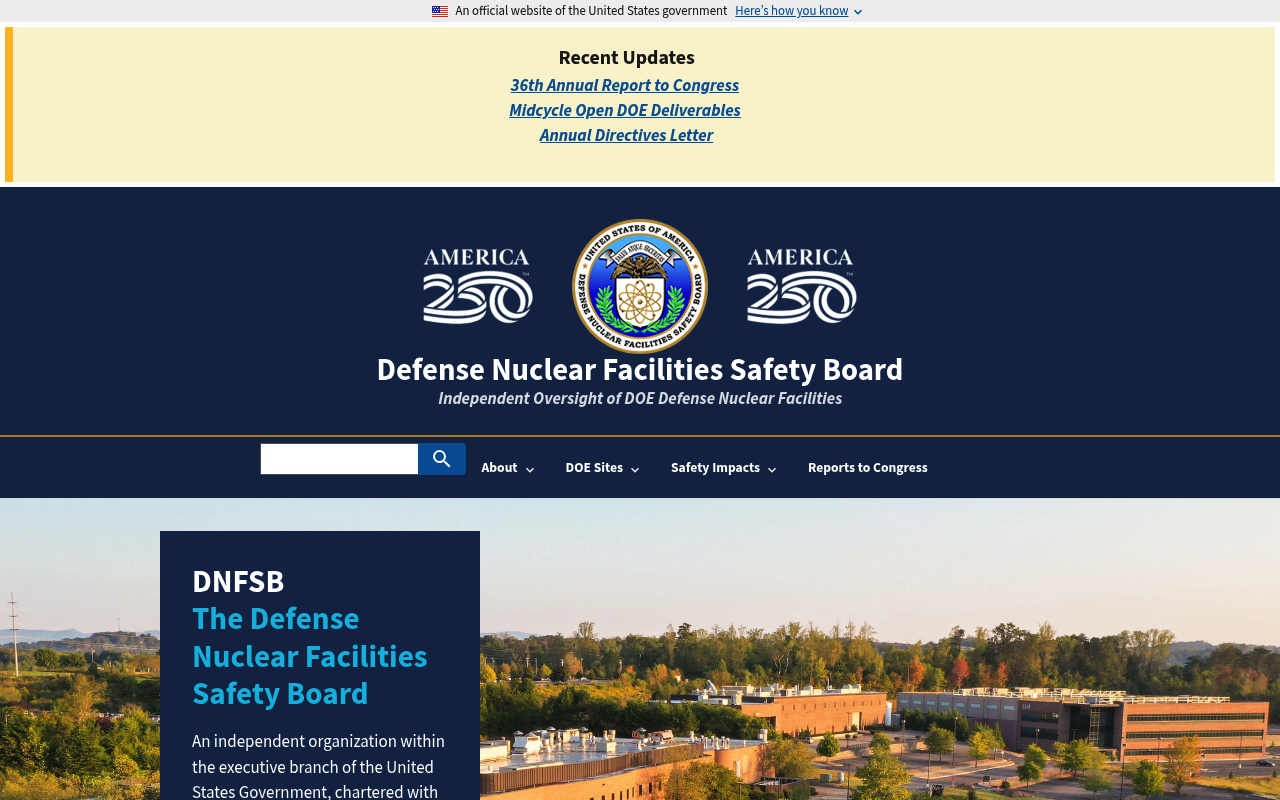This screenshot has height=800, width=1280.
Task: Expand the About menu
Action: point(508,468)
